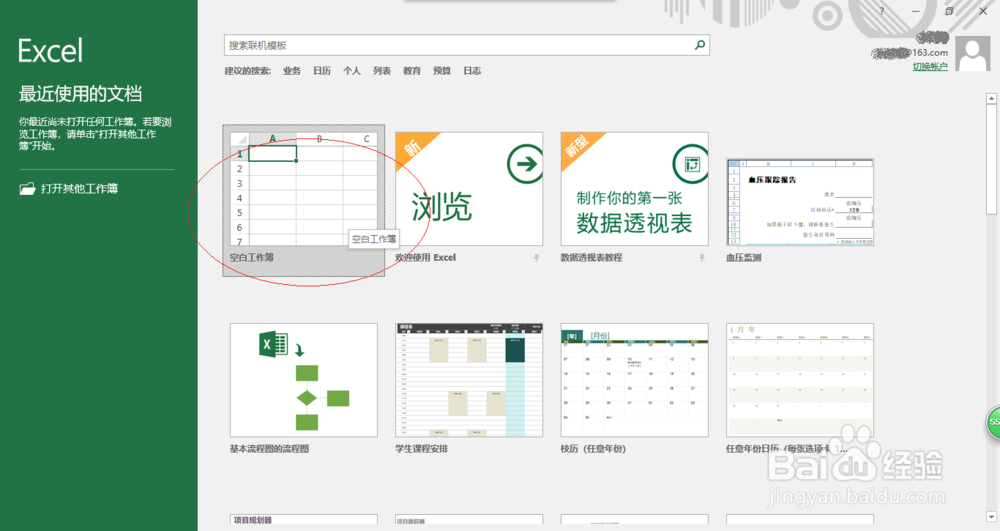Close the Excel window

click(983, 11)
